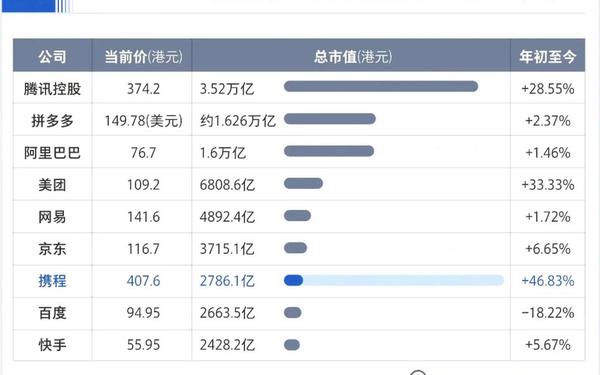Screen dimensions: 600x375
Task: Click the 京东 company name
Action: tap(52, 249)
